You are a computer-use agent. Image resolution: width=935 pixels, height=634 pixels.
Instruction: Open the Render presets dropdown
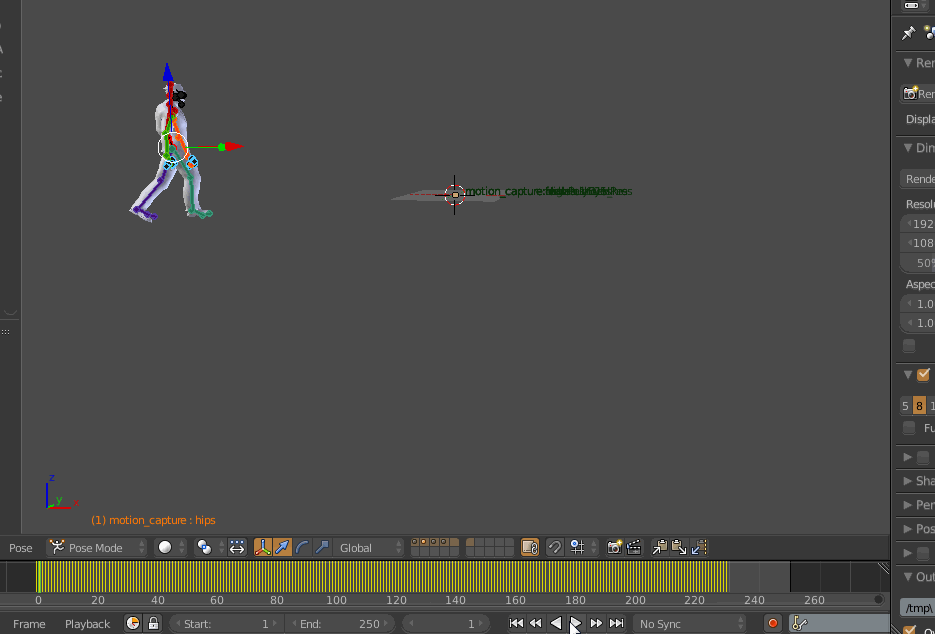[917, 178]
